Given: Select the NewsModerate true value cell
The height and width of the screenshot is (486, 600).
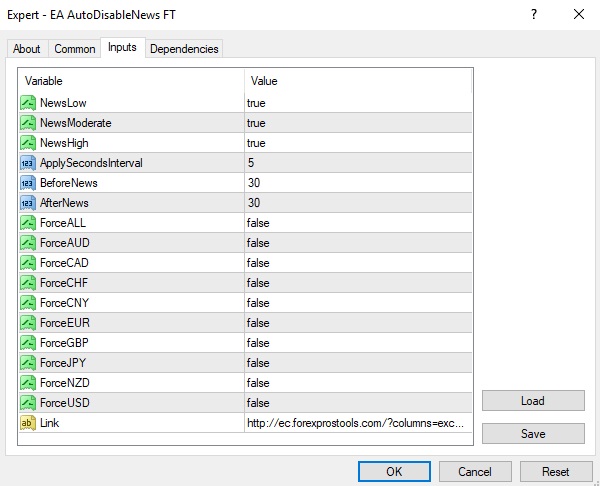Looking at the screenshot, I should click(x=357, y=123).
